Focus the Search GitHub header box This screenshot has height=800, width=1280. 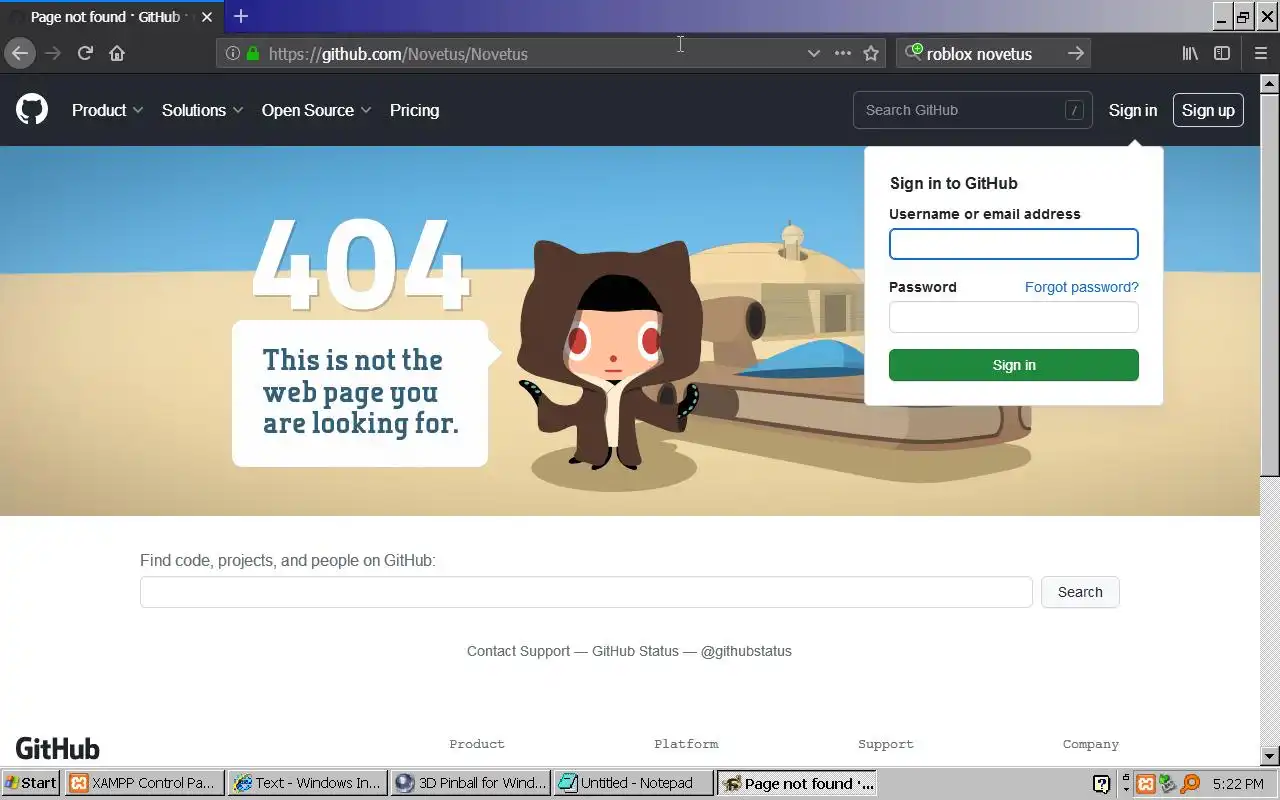[x=972, y=110]
